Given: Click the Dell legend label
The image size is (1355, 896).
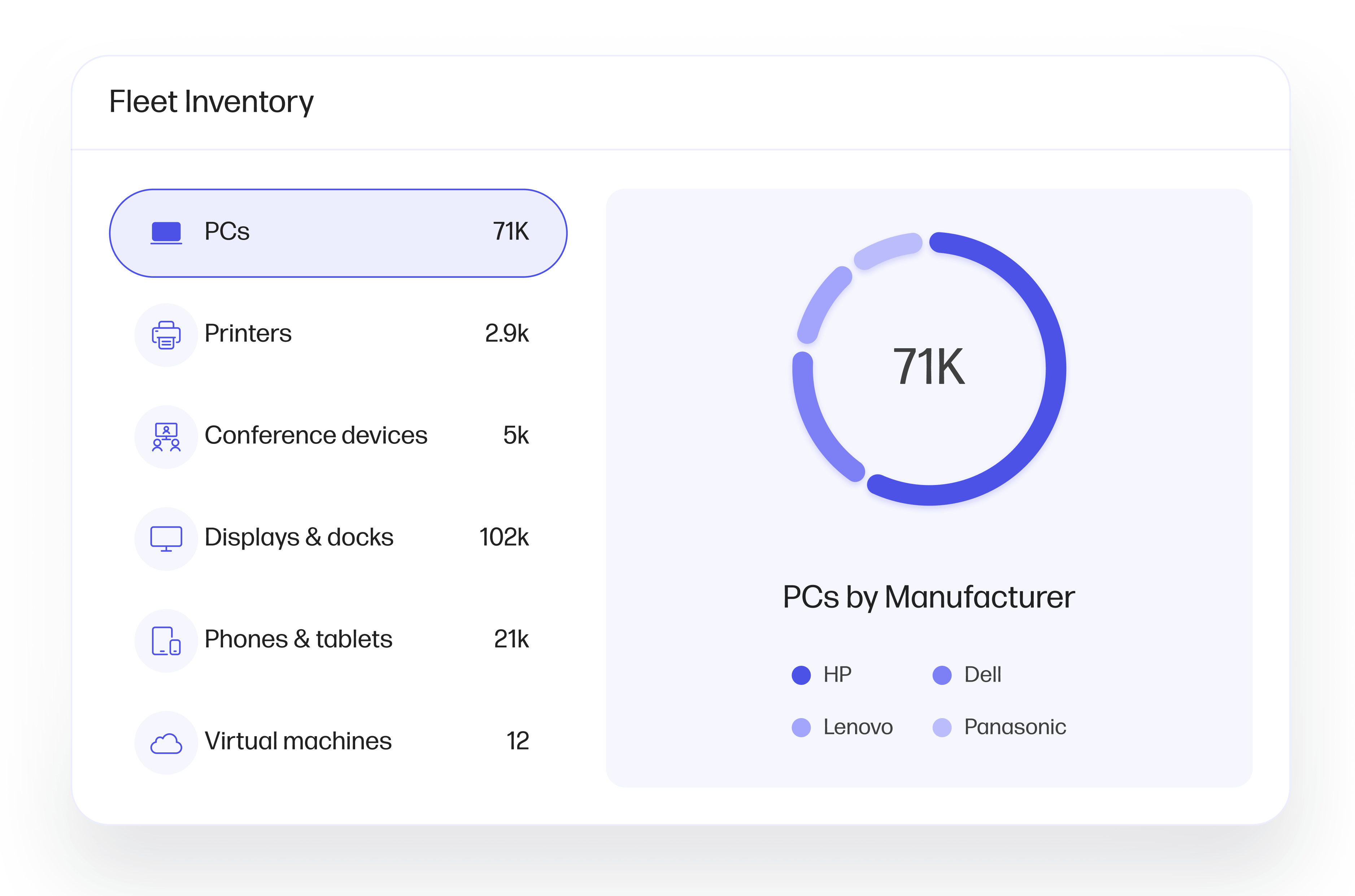Looking at the screenshot, I should click(983, 675).
